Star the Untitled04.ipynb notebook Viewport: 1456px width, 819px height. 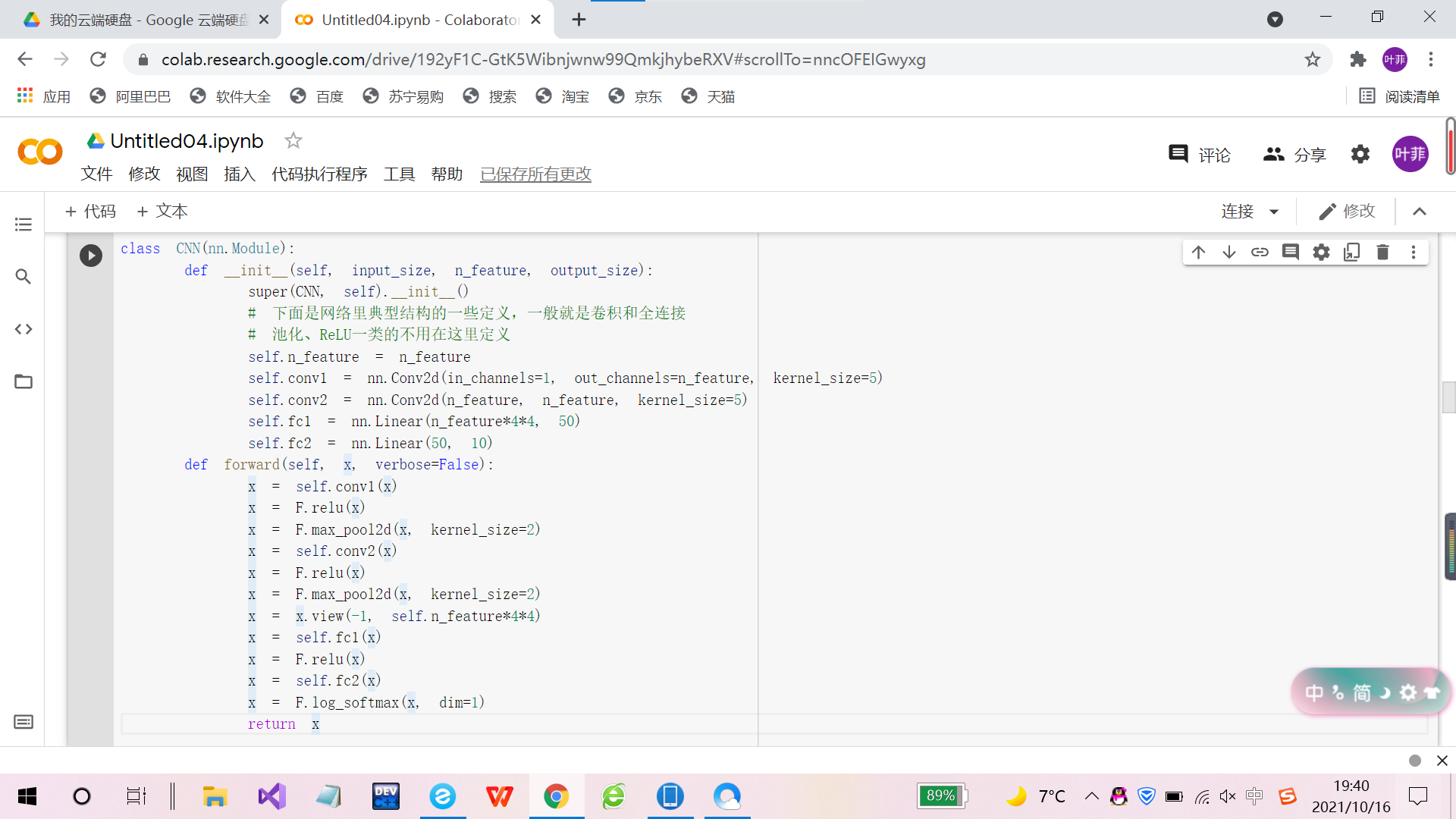point(293,140)
